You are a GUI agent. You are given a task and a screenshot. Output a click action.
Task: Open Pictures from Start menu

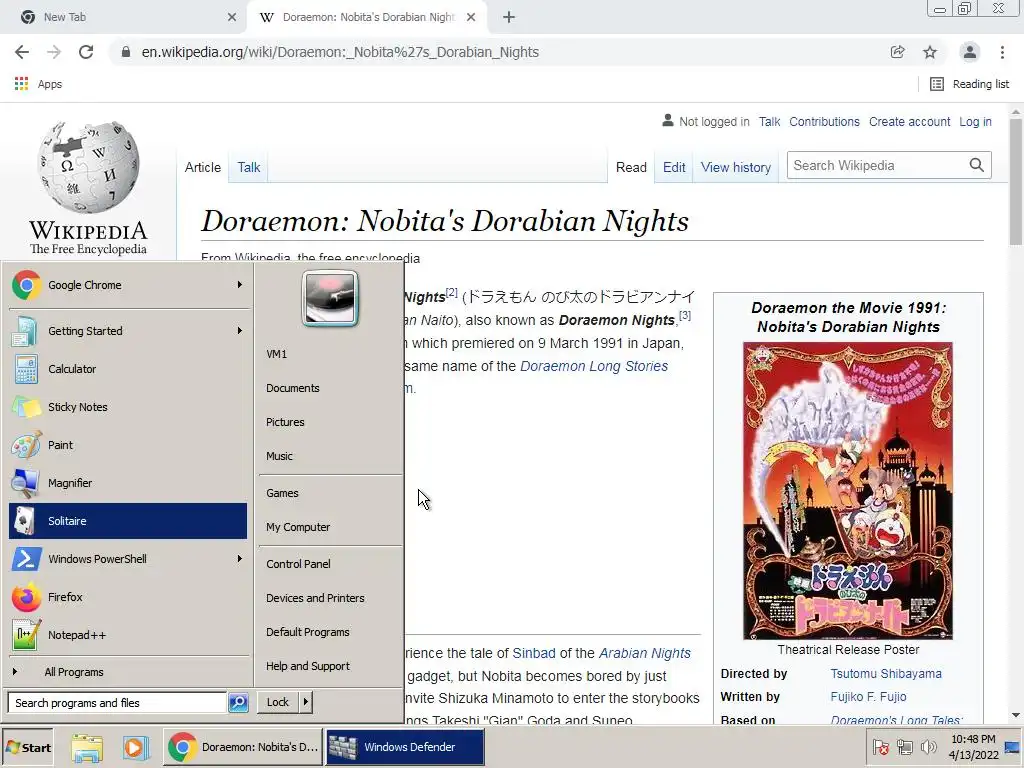(285, 422)
